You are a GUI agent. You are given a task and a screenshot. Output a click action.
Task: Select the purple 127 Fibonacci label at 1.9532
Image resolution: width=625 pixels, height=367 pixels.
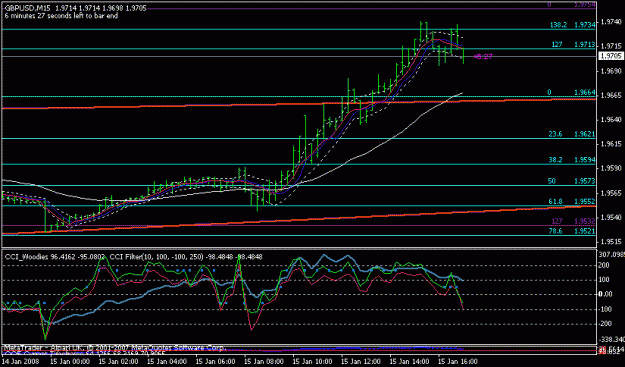(x=574, y=221)
